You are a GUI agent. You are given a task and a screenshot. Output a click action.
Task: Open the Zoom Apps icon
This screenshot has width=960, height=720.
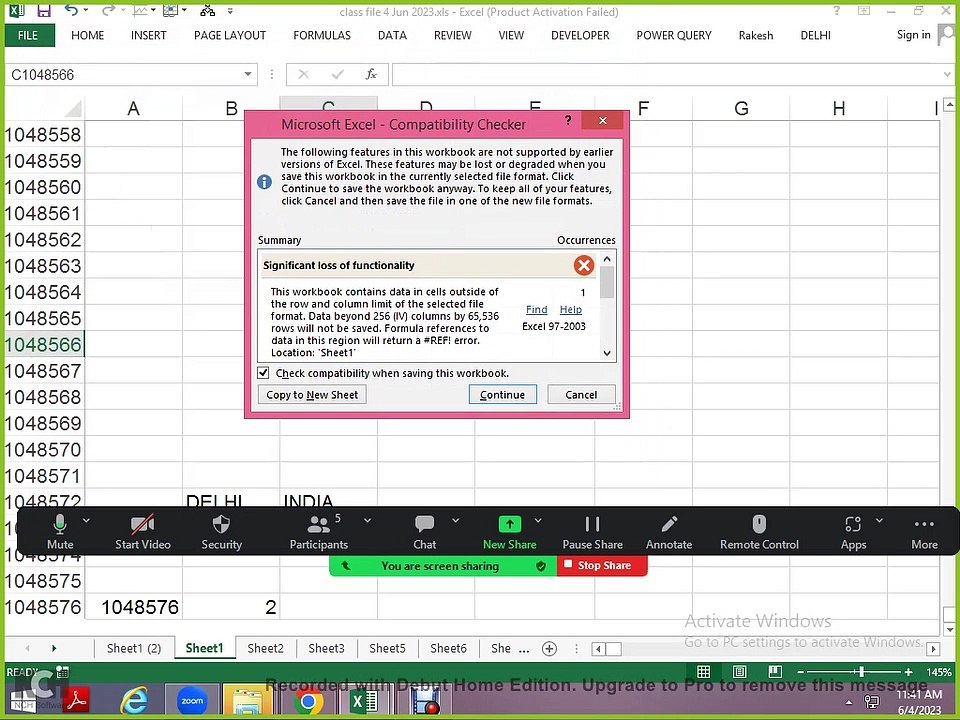853,524
